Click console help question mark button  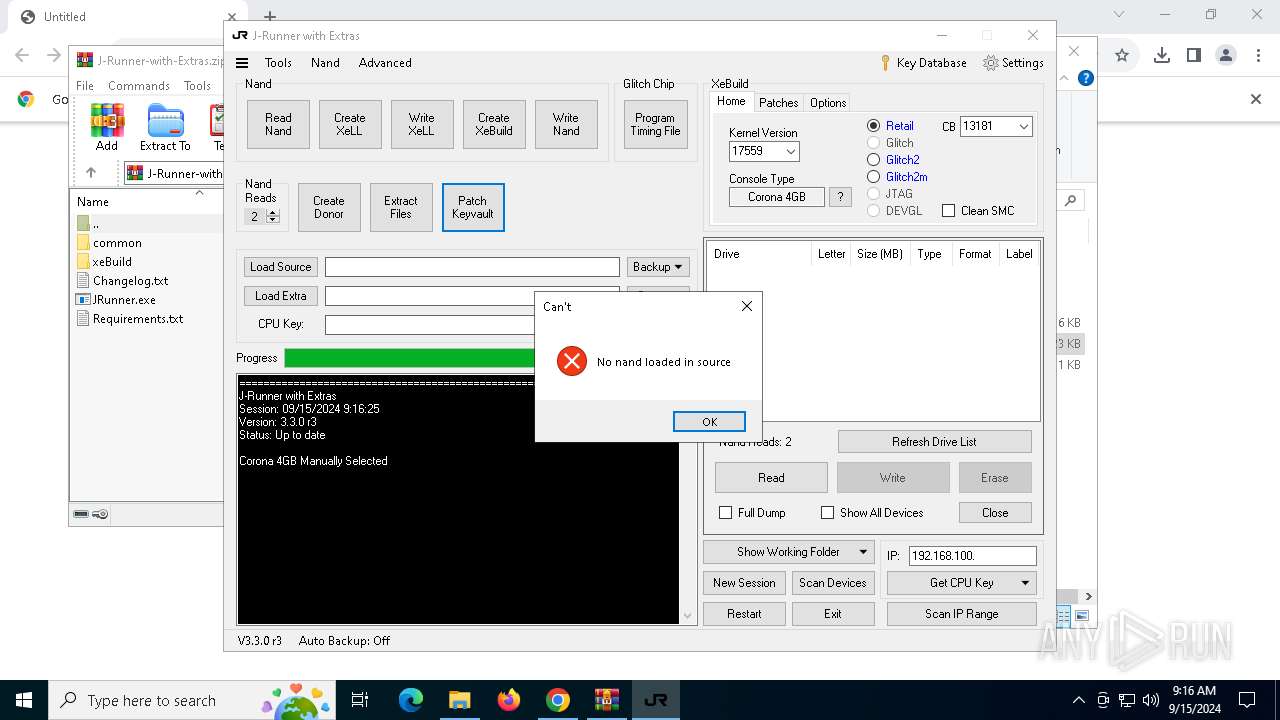tap(840, 197)
